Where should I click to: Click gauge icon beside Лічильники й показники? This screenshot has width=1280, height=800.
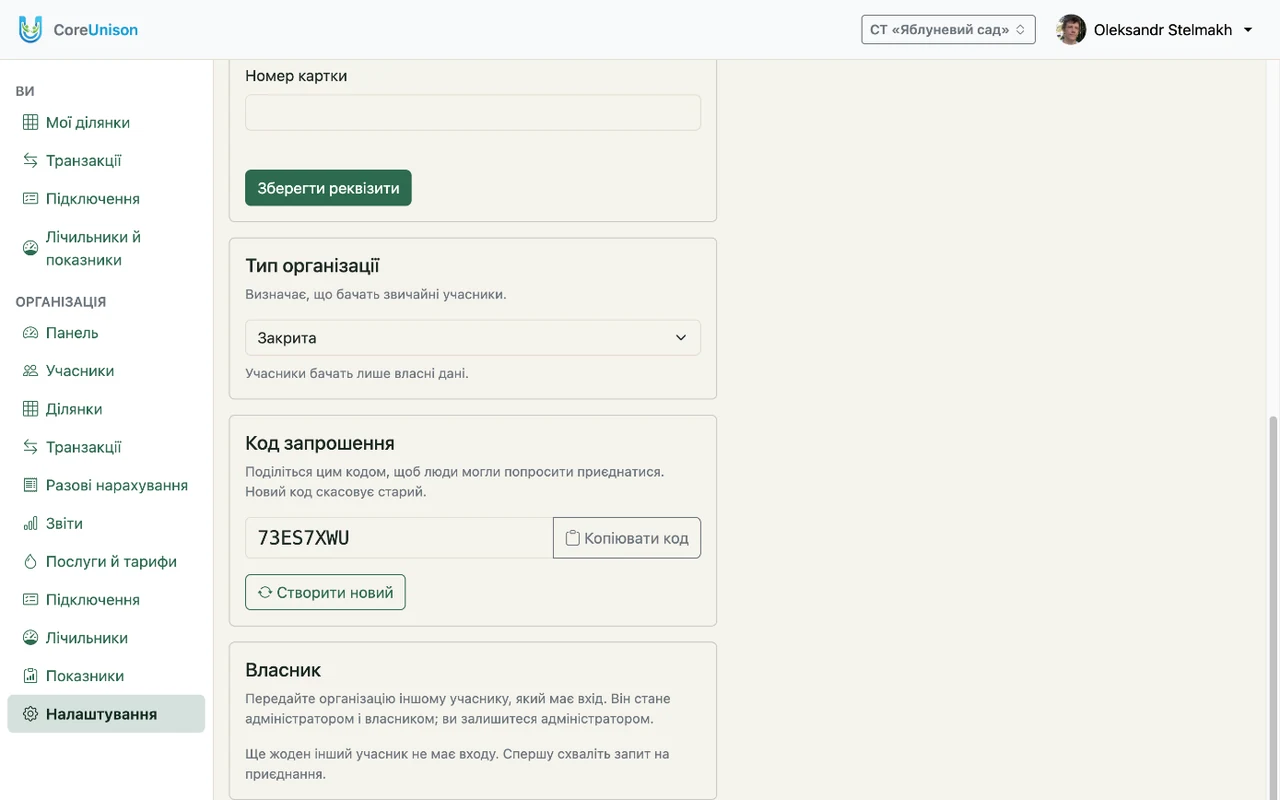click(x=31, y=248)
